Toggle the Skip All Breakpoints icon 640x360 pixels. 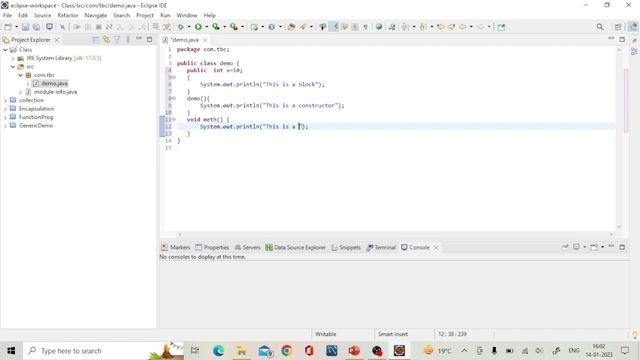(x=62, y=27)
